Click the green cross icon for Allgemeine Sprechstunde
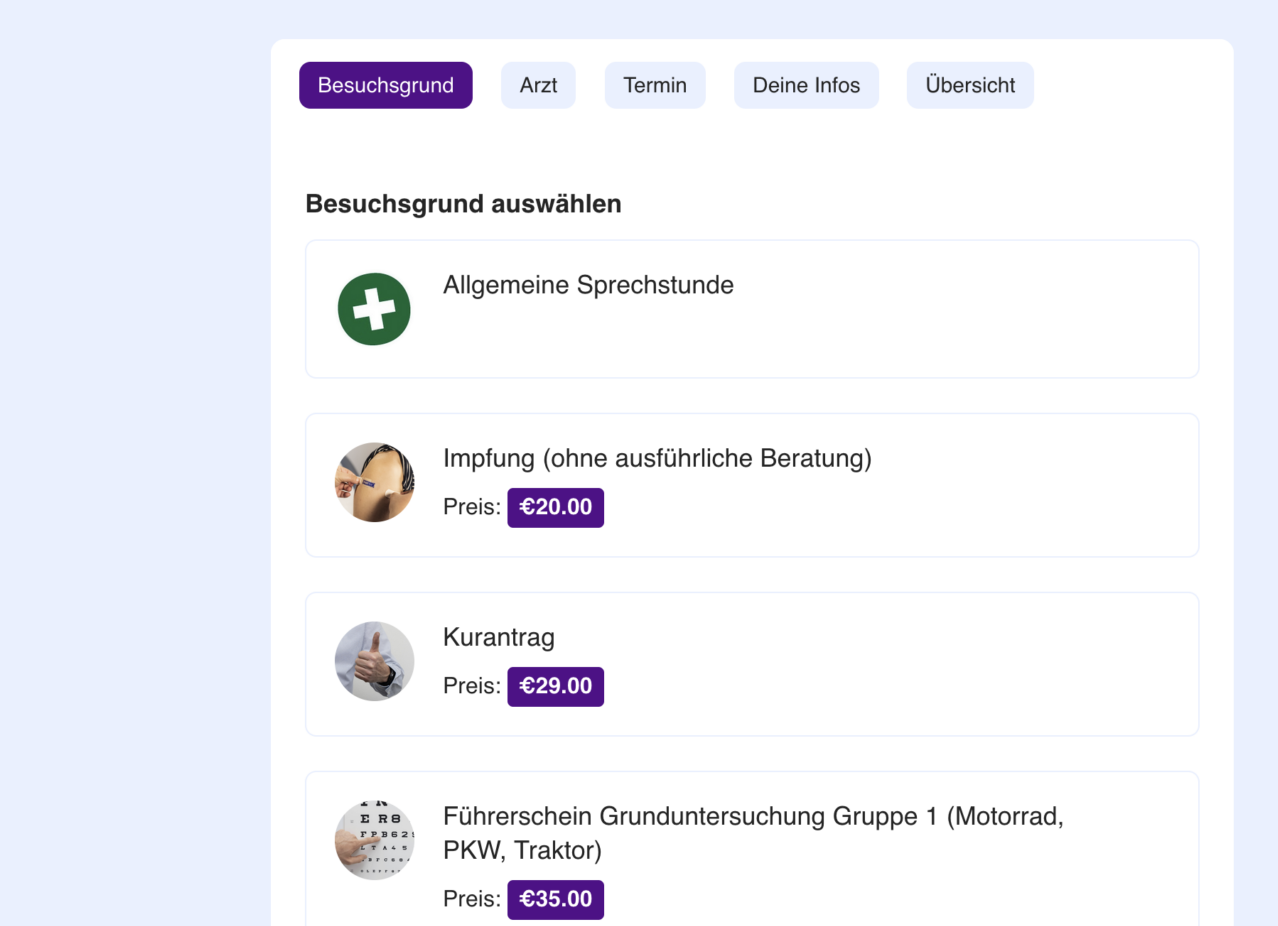The image size is (1278, 926). (373, 309)
